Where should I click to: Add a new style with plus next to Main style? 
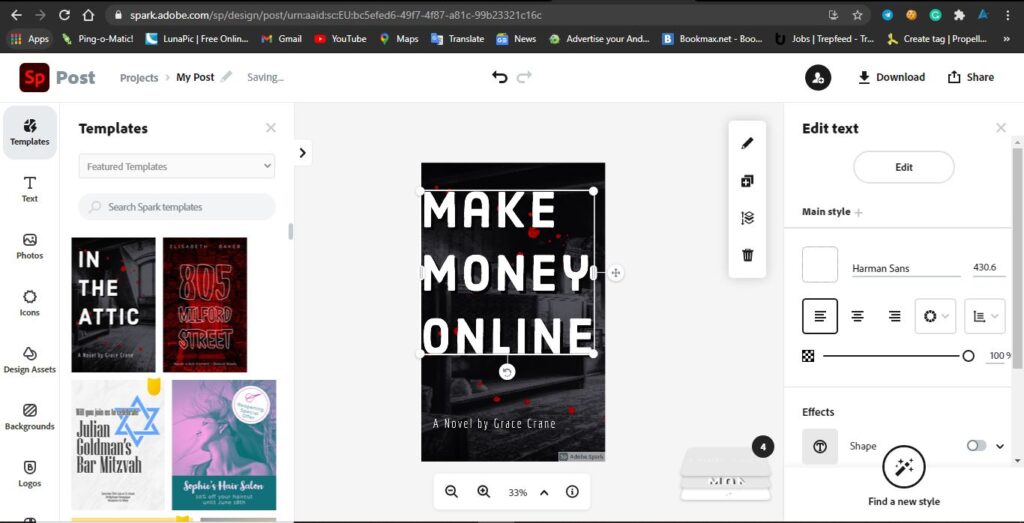click(x=858, y=212)
